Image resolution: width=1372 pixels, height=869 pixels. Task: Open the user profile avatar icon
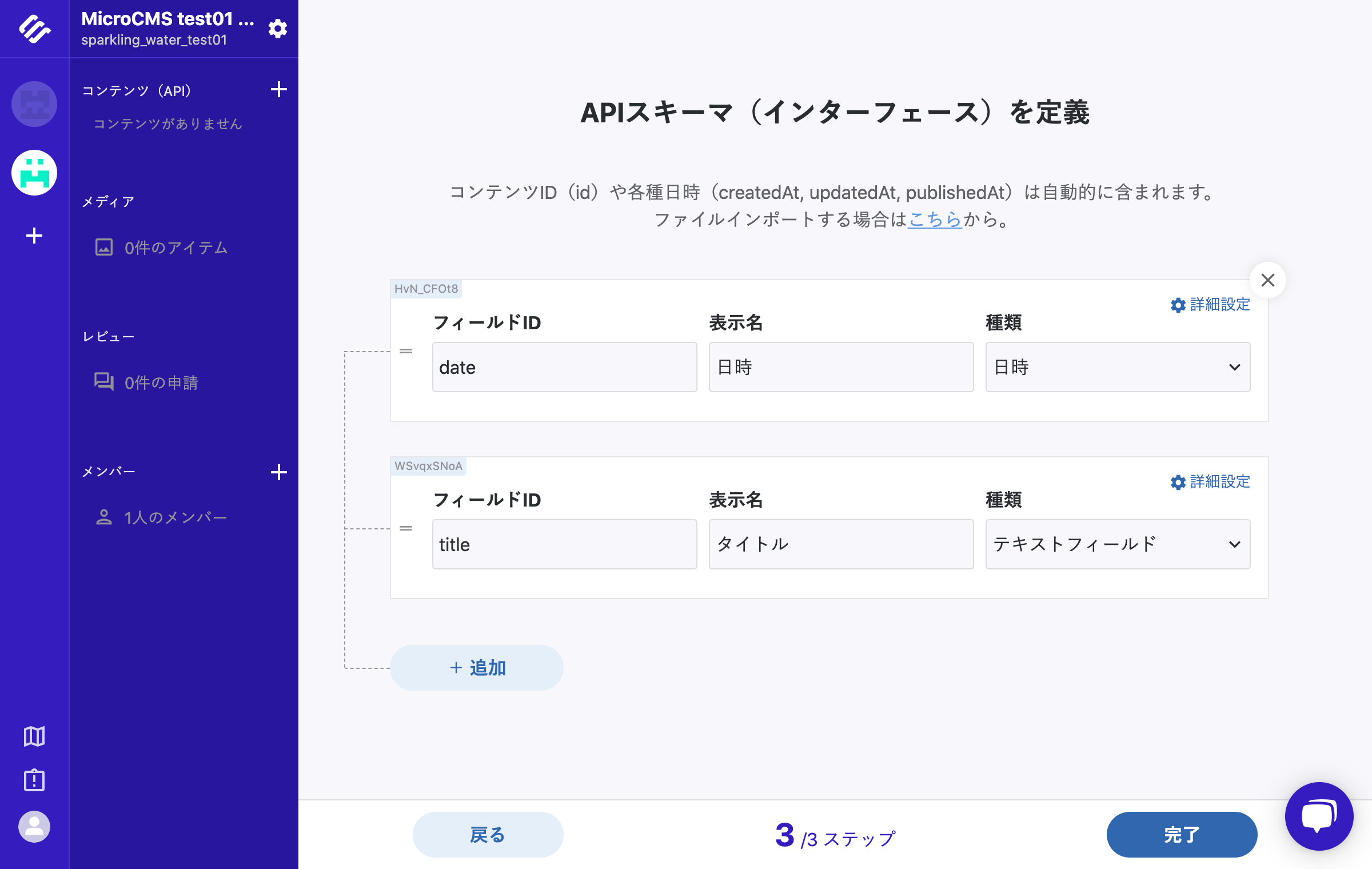point(34,827)
